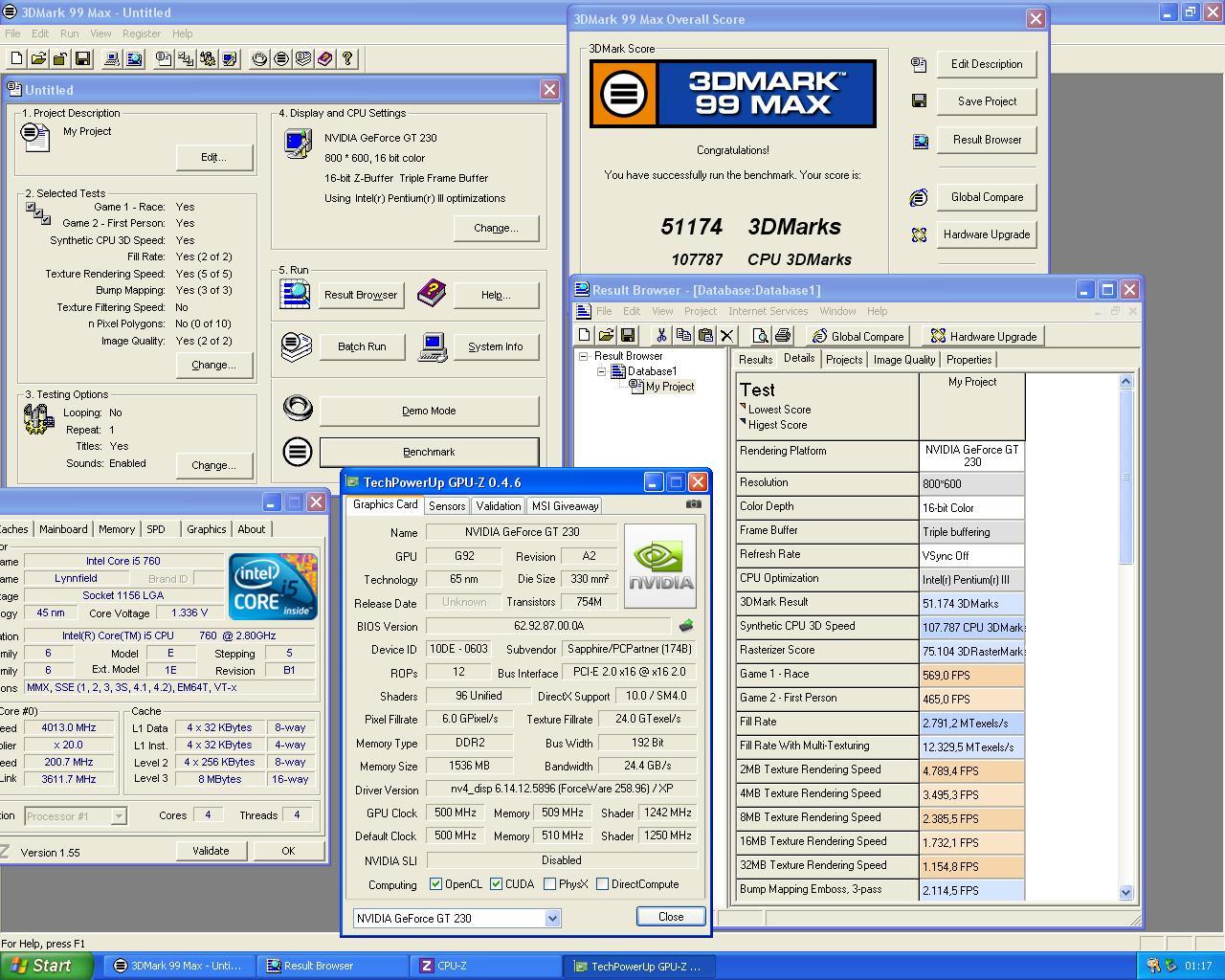Click Change... under Display and CPU Settings
Image resolution: width=1225 pixels, height=980 pixels.
coord(496,228)
